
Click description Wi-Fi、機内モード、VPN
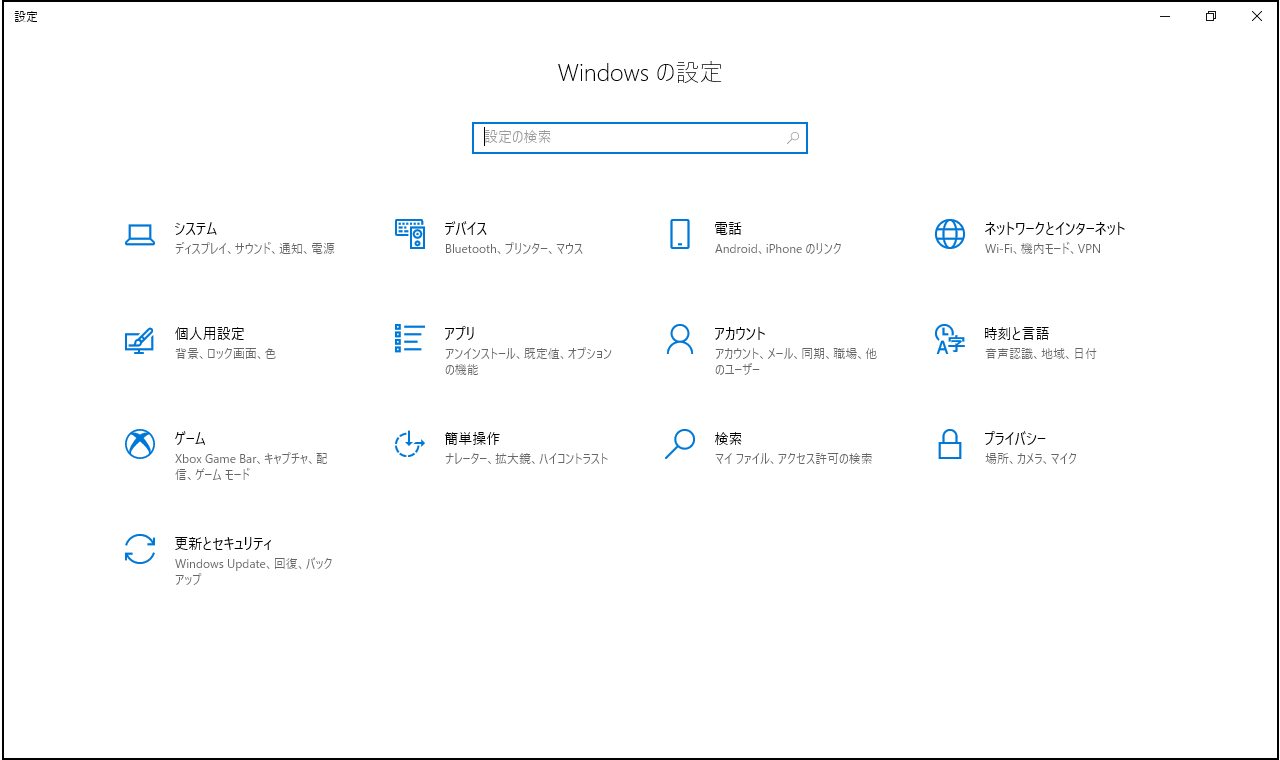1043,249
